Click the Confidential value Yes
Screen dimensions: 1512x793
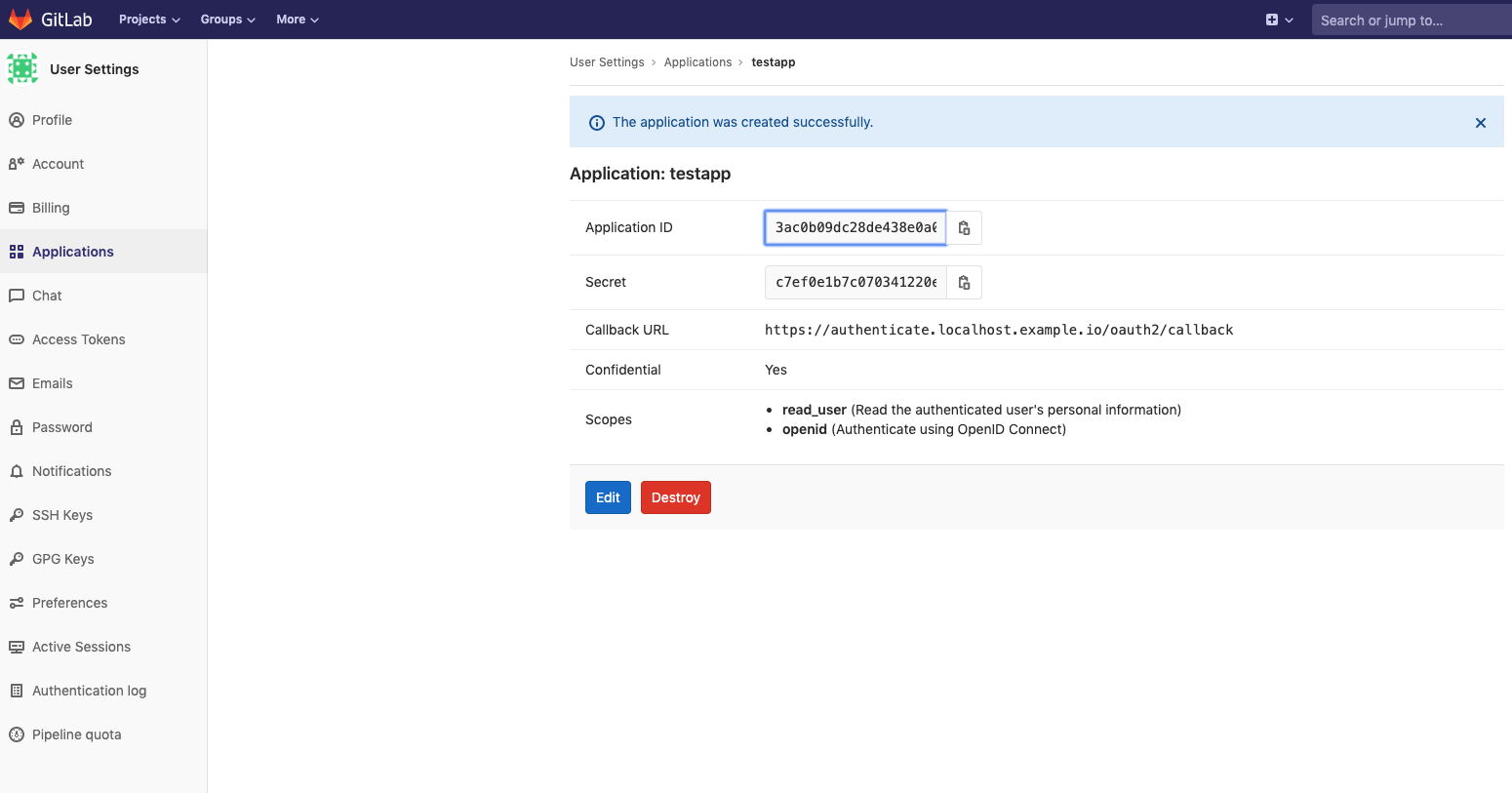click(776, 370)
